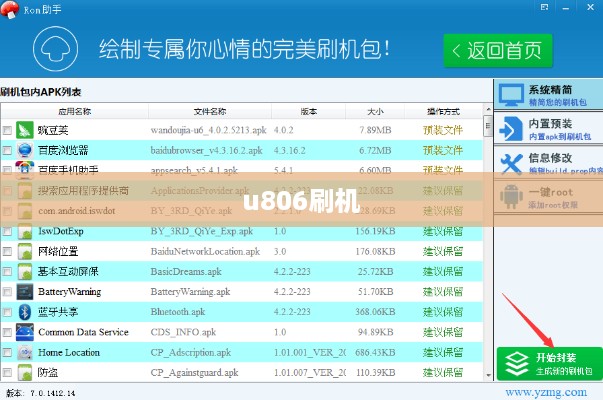Viewport: 603px width, 400px height.
Task: Check the BatteryWarning row checkbox
Action: [7, 292]
